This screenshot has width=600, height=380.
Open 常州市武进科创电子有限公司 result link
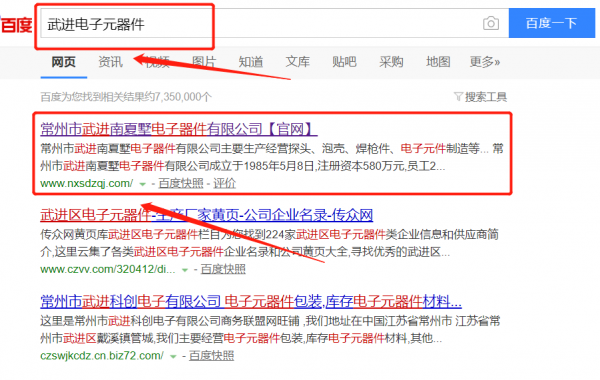(x=251, y=302)
